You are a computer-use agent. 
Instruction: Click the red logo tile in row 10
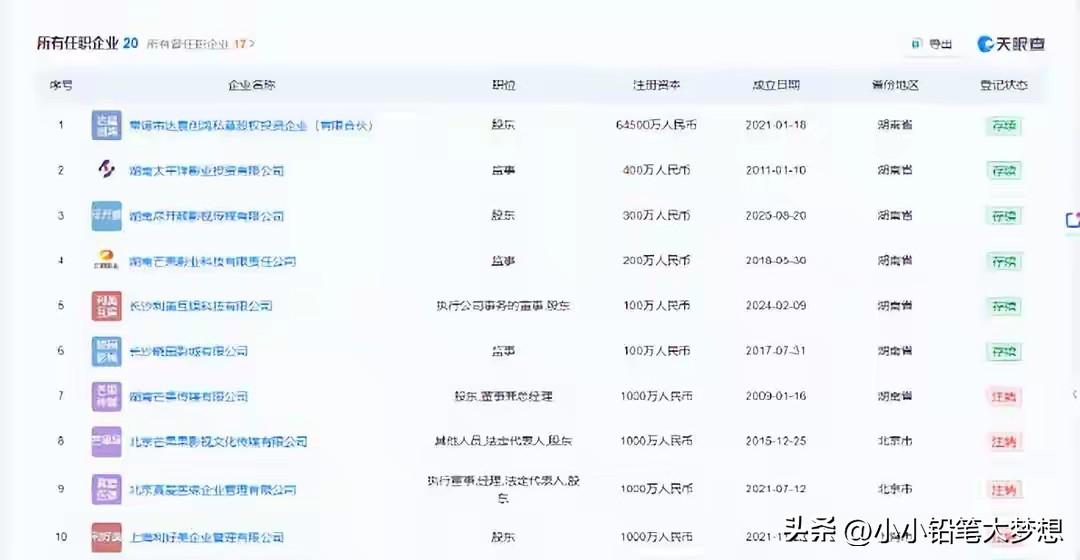[x=107, y=537]
